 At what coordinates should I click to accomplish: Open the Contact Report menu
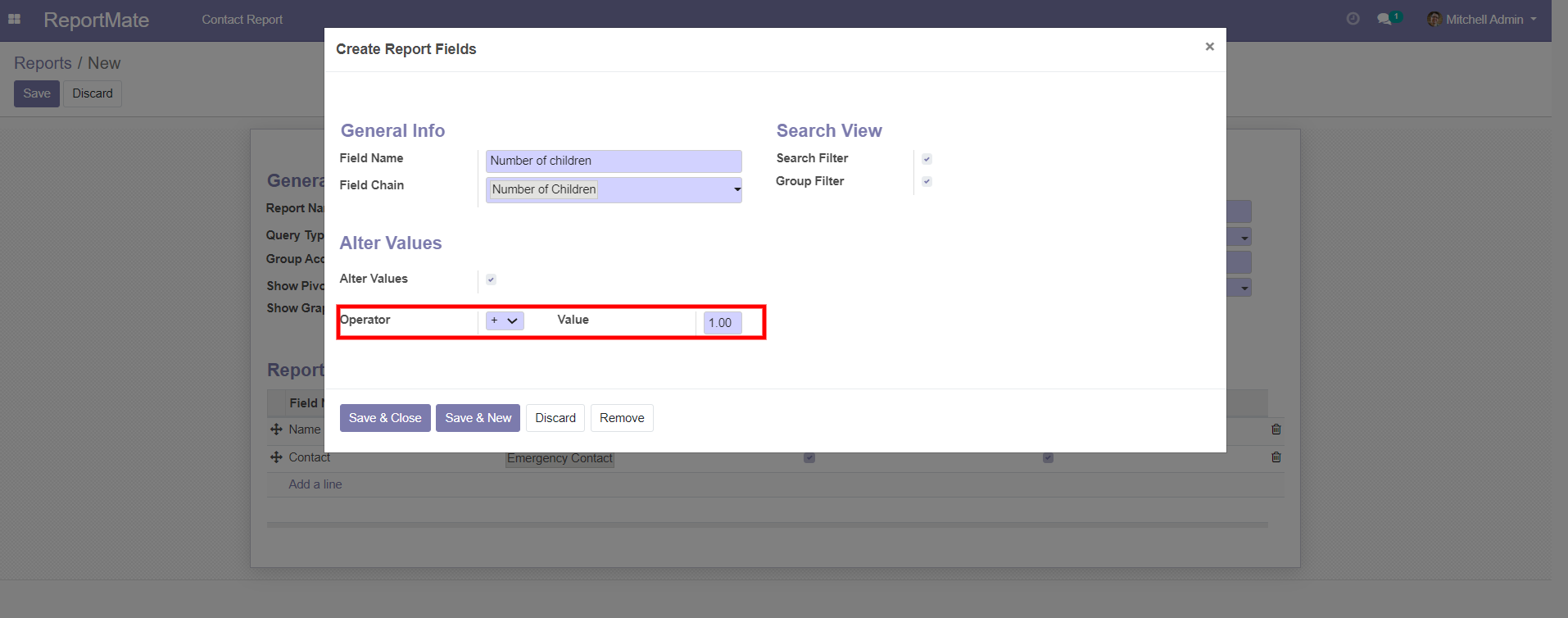pos(242,20)
